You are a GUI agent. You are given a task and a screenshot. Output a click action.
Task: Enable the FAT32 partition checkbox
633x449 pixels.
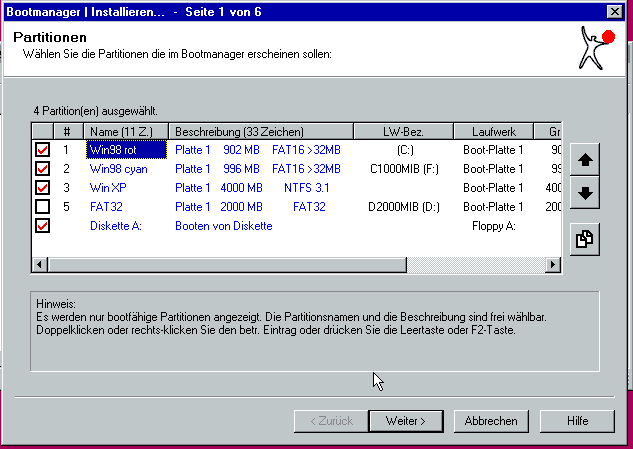coord(42,207)
